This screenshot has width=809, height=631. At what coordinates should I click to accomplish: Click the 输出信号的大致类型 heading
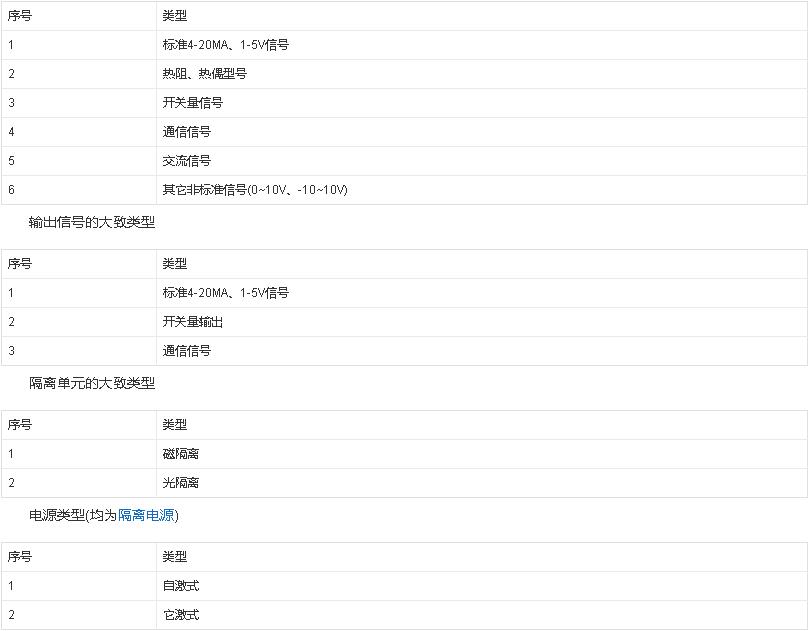tap(92, 222)
